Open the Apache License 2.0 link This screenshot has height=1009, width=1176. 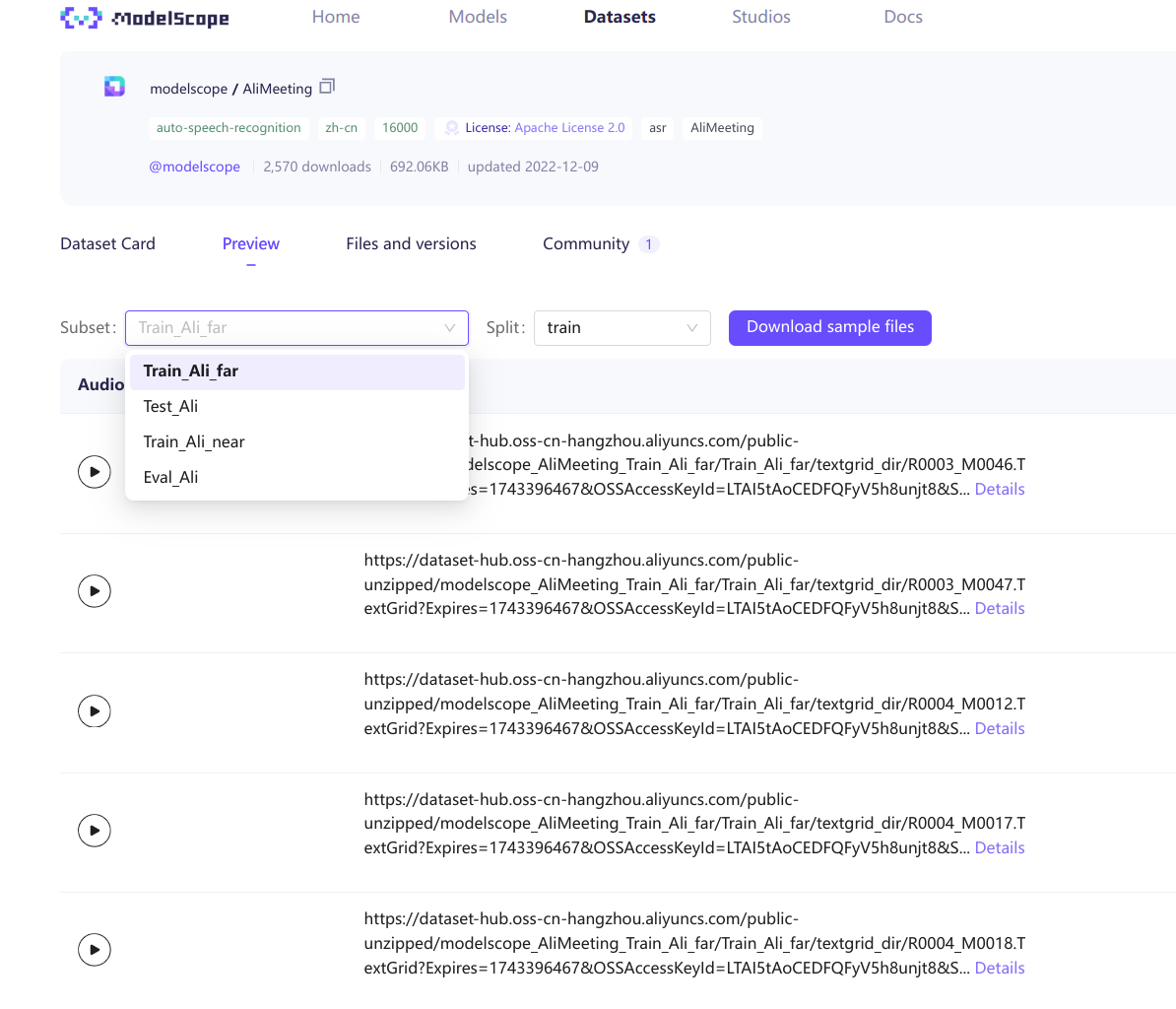[569, 127]
